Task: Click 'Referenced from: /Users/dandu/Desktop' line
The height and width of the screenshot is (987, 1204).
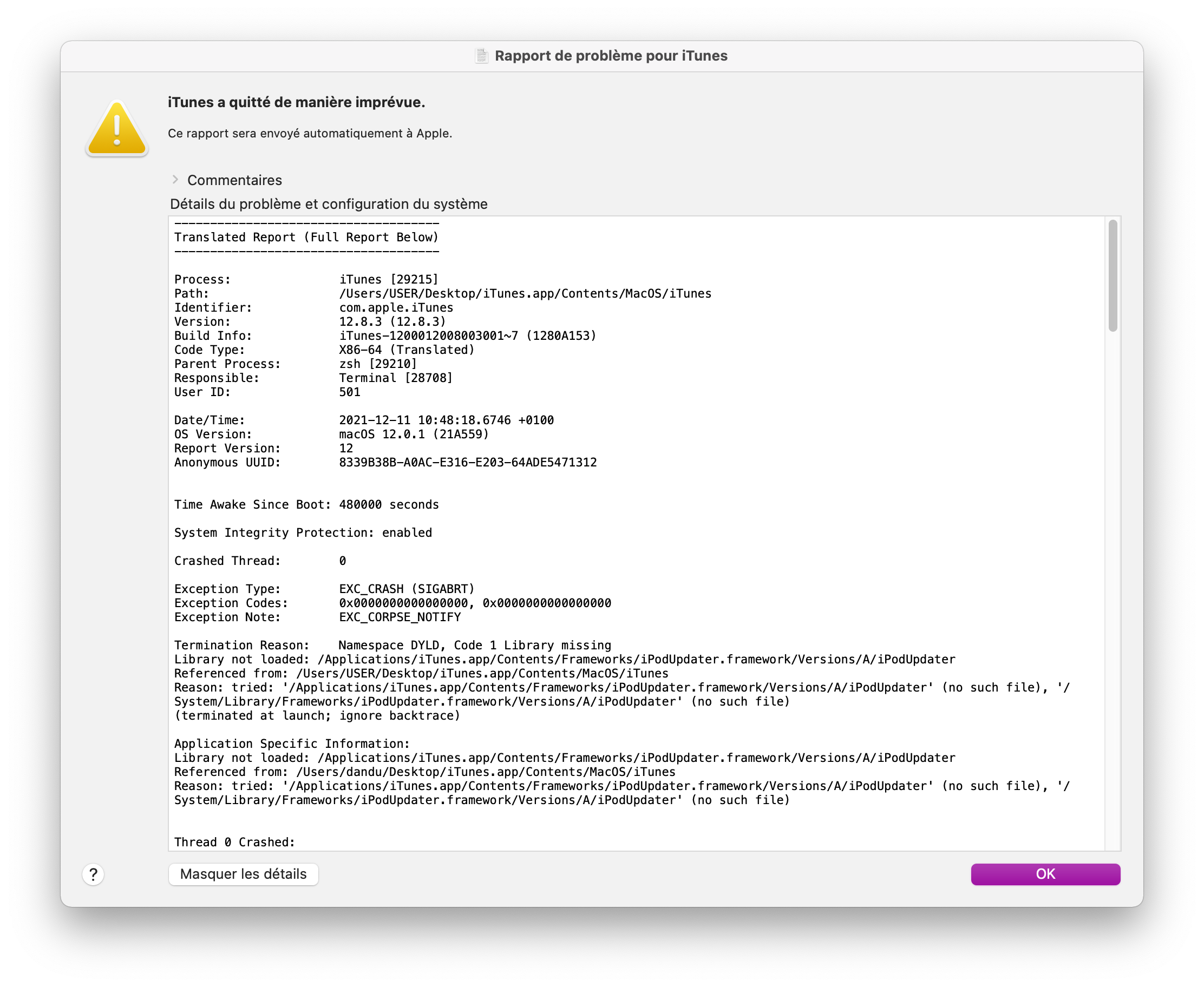Action: tap(425, 772)
